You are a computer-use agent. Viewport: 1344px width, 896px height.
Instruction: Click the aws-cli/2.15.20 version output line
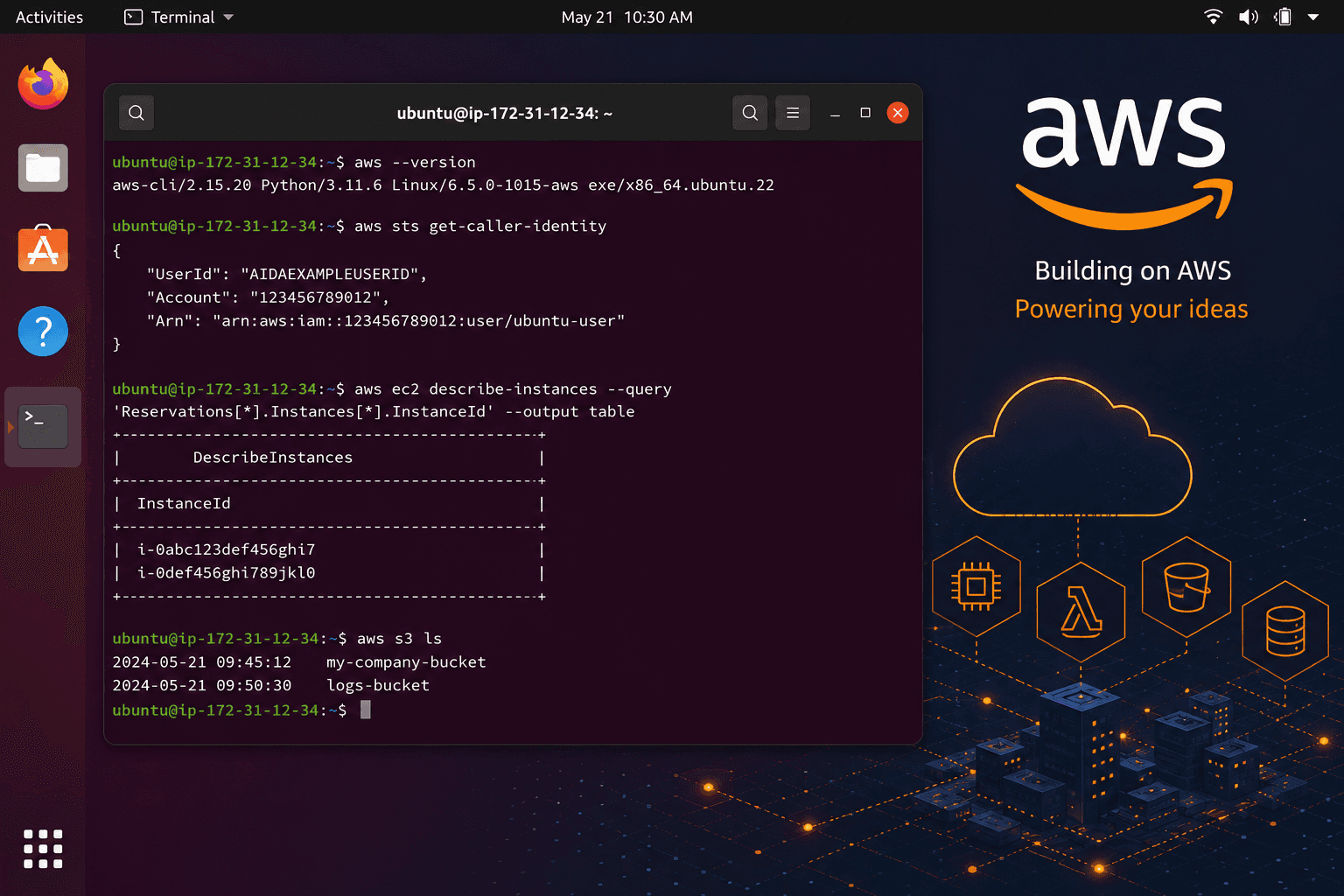click(443, 185)
